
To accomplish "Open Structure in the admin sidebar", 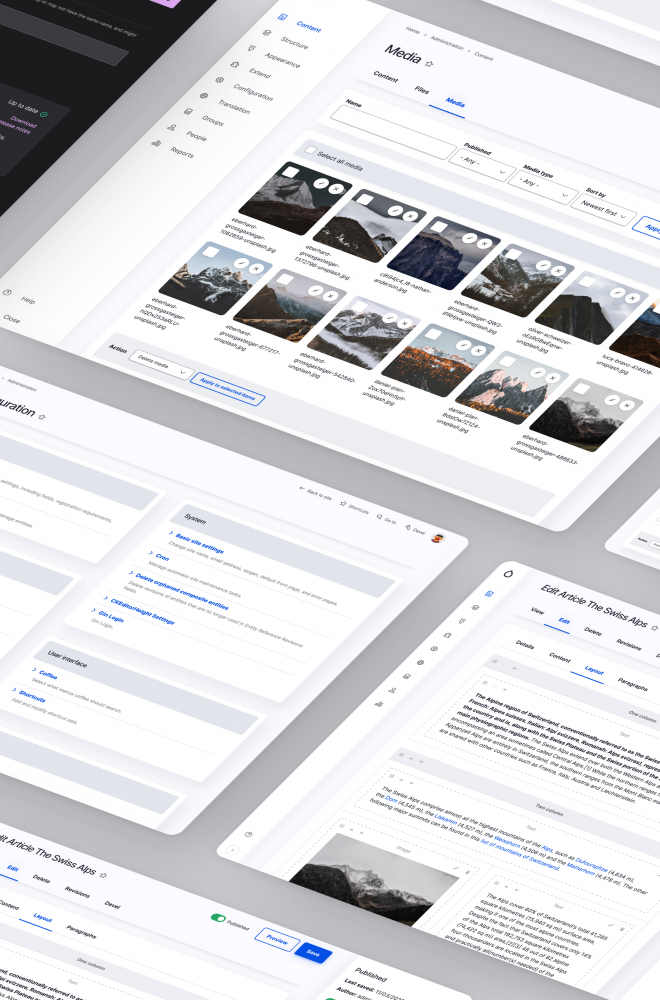I will click(294, 45).
